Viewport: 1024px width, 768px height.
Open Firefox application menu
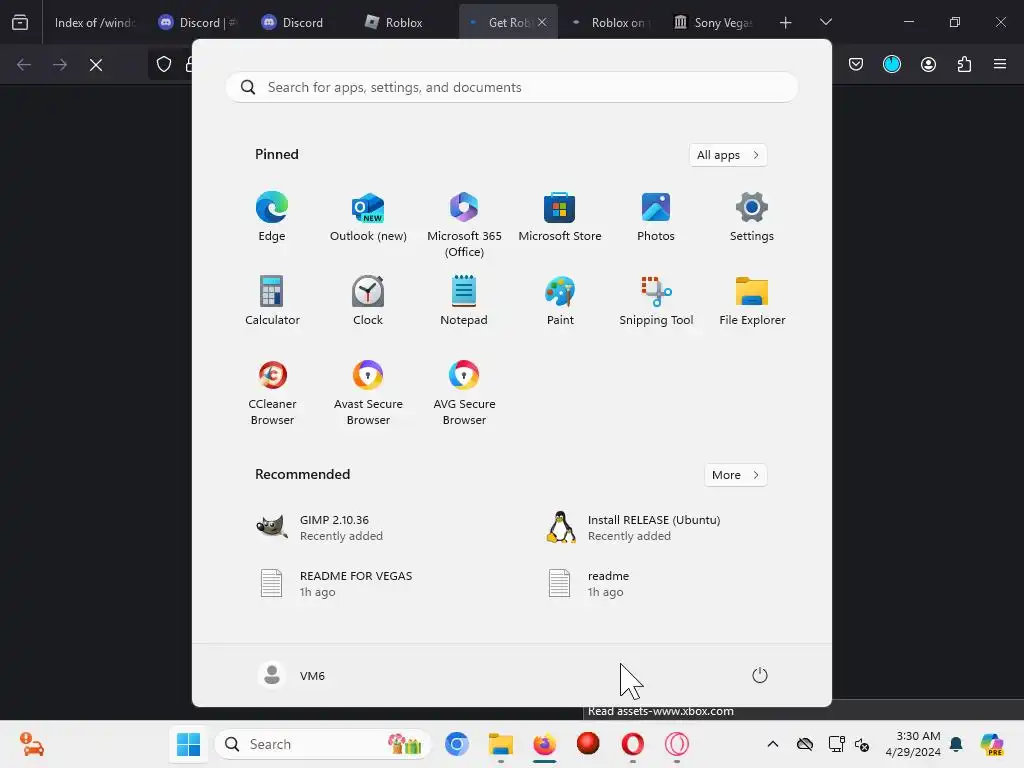click(x=1000, y=64)
